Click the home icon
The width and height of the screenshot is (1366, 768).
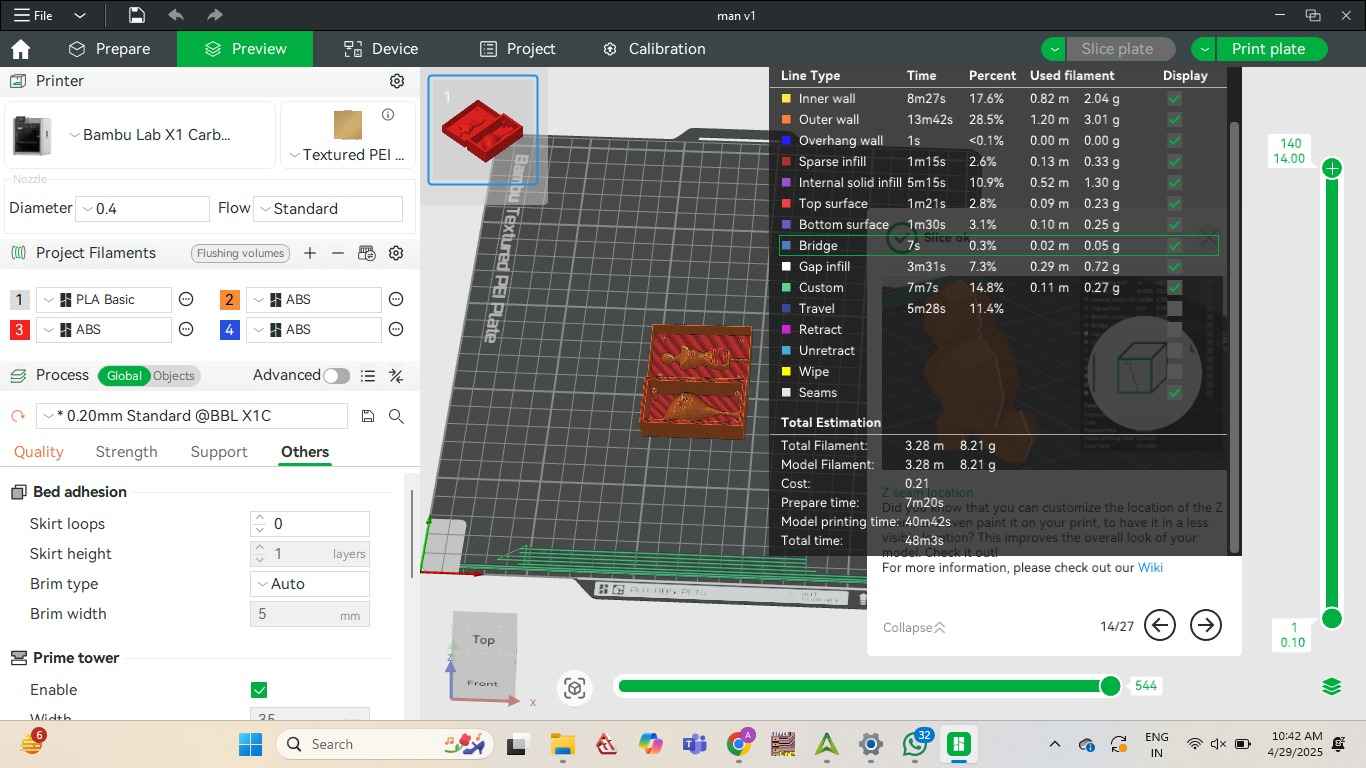[x=20, y=49]
